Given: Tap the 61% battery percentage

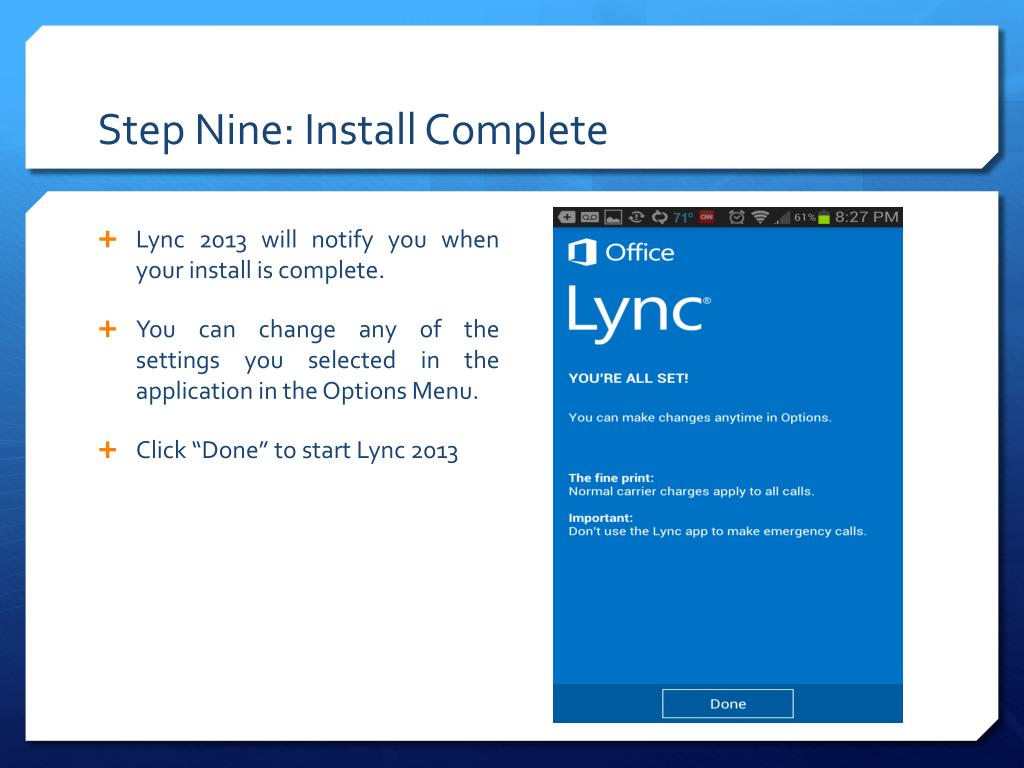Looking at the screenshot, I should pyautogui.click(x=805, y=217).
